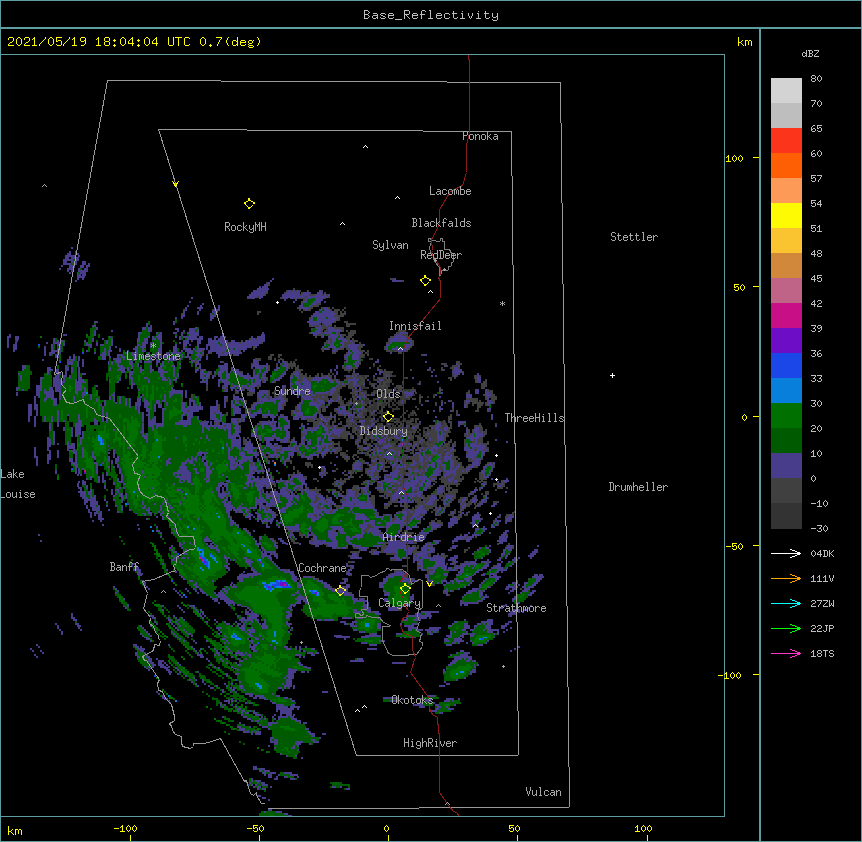Click the Innisfail label
The height and width of the screenshot is (842, 862).
[415, 326]
